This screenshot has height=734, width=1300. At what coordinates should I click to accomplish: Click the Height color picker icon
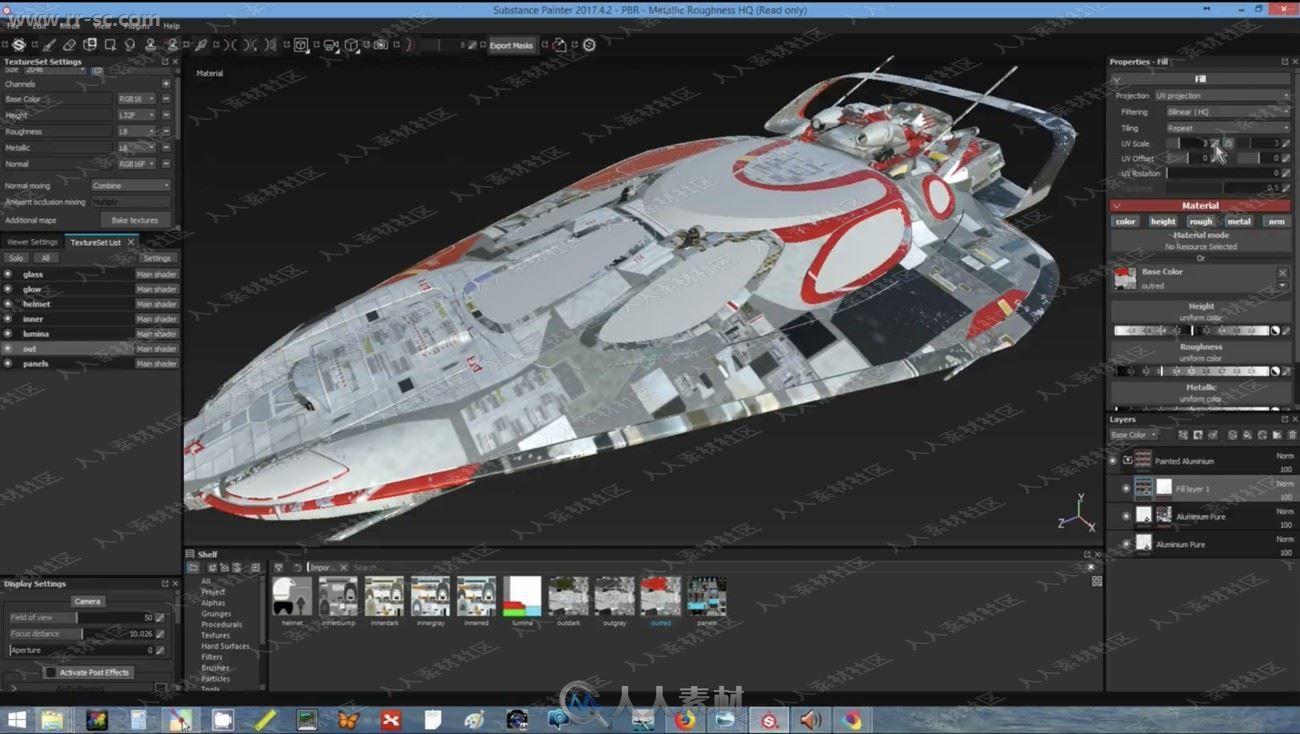coord(1286,330)
